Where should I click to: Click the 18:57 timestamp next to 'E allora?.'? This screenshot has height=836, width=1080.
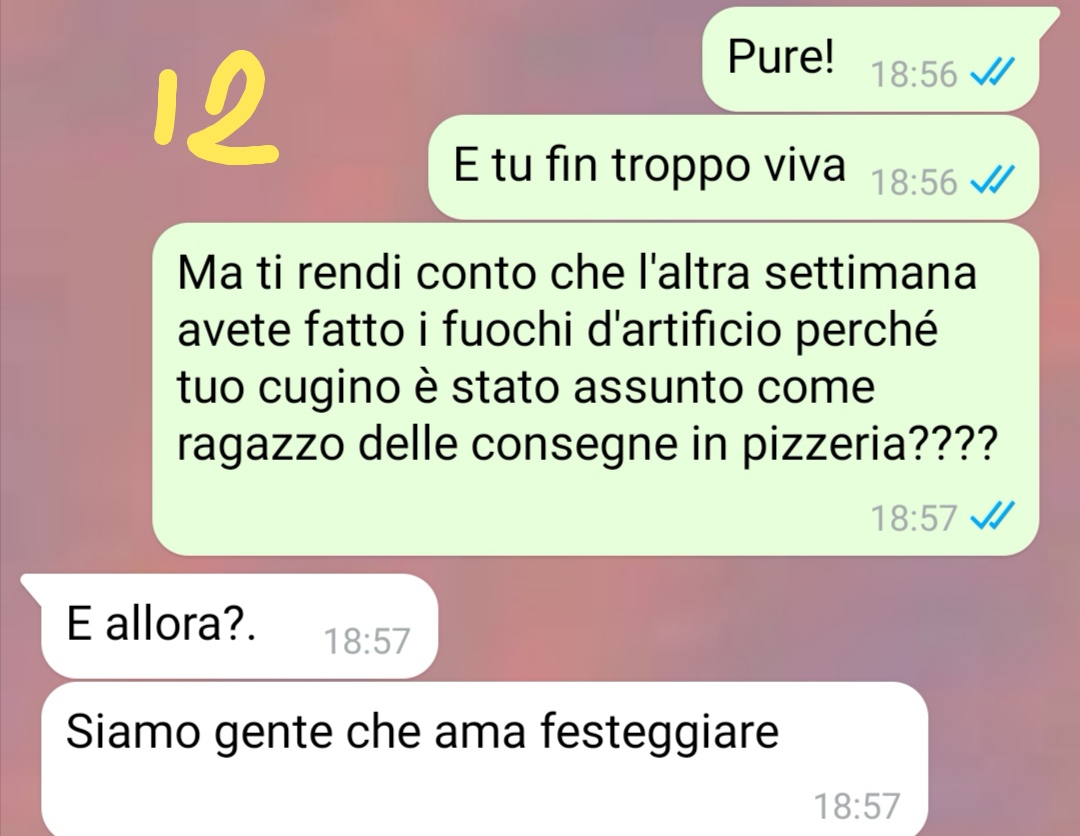coord(367,641)
